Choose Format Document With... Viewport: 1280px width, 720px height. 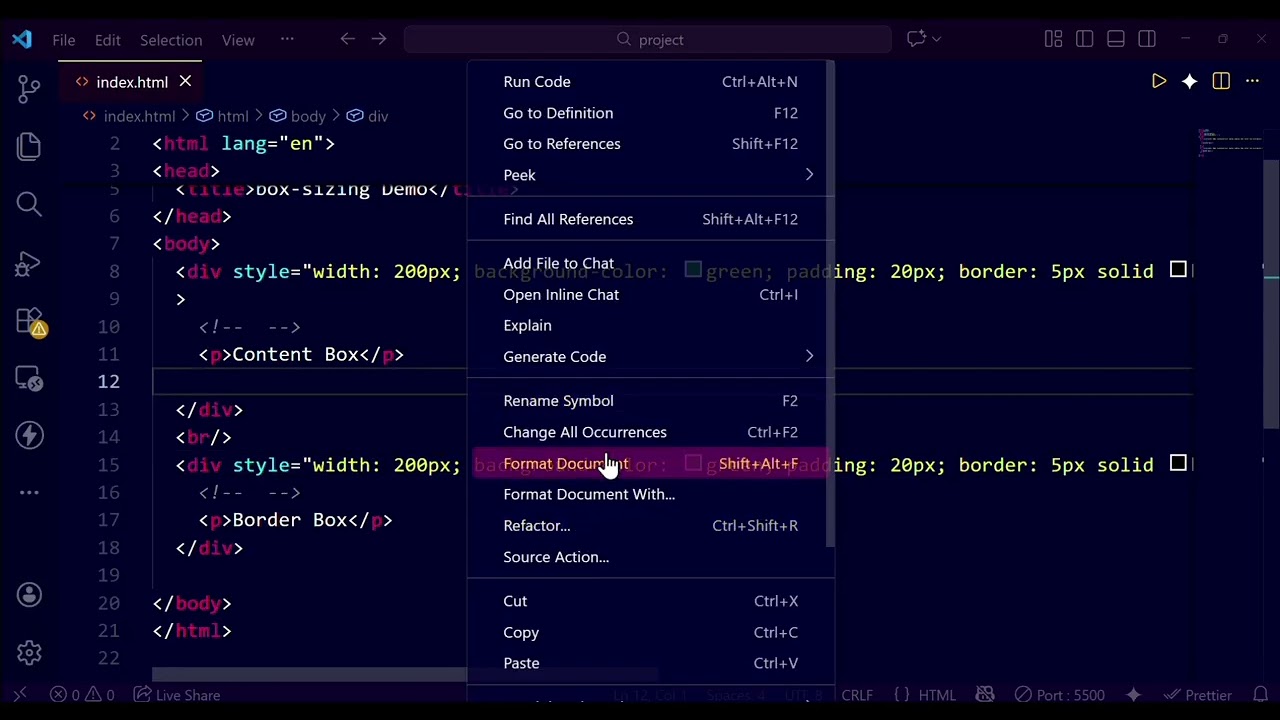coord(651,495)
